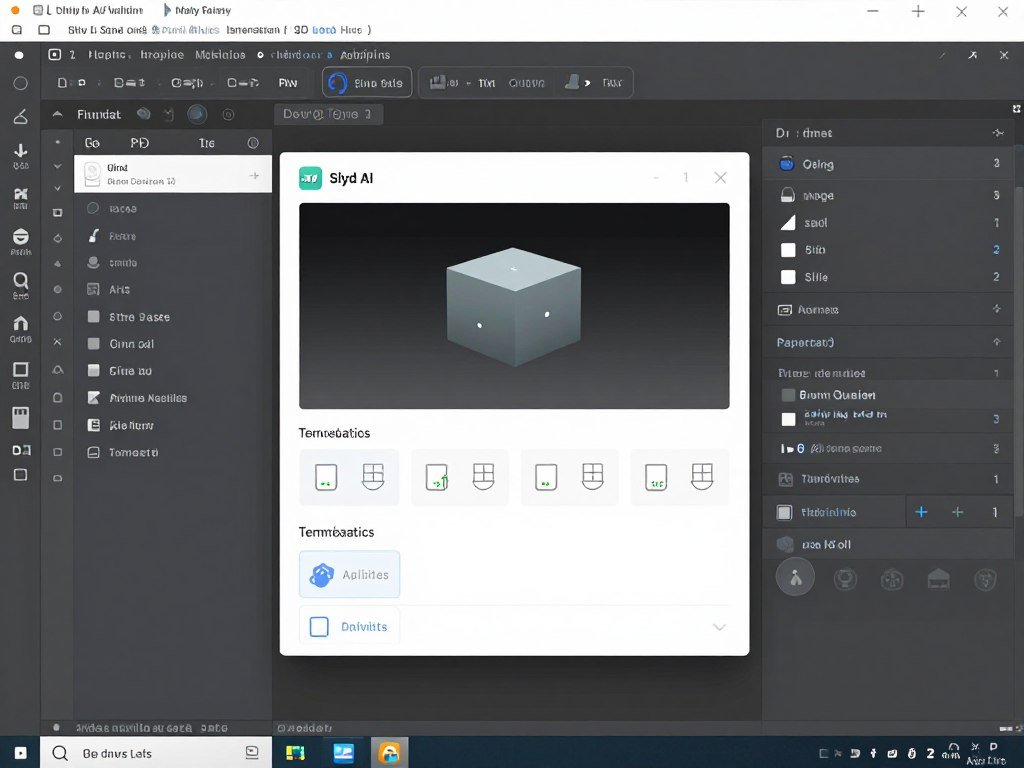Click the info icon beside the Tte tab
This screenshot has width=1024, height=768.
click(x=253, y=143)
